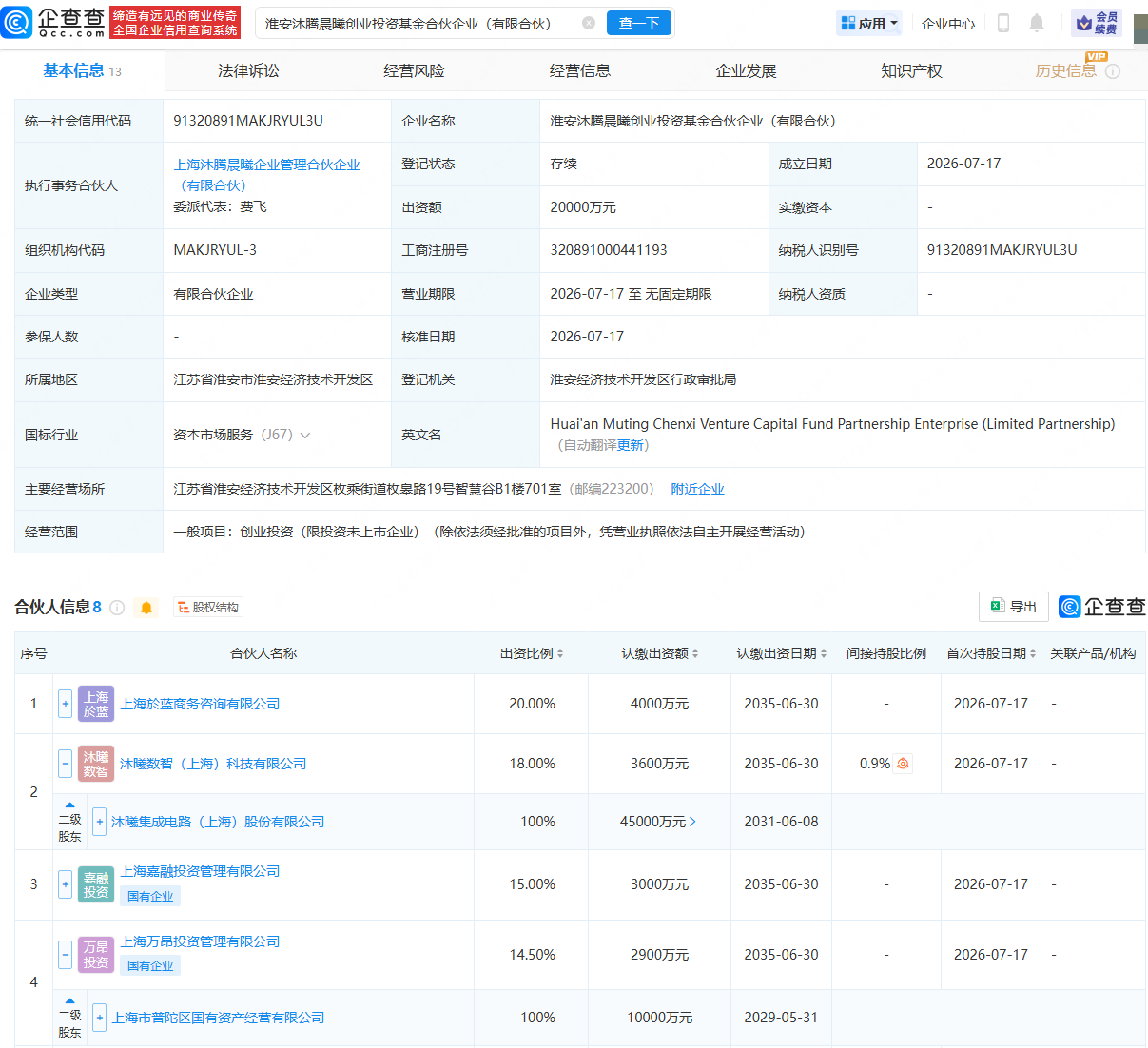The image size is (1148, 1048).
Task: Expand the 上海市普陀区国有资产经营有限公司 sub-row
Action: (x=99, y=1018)
